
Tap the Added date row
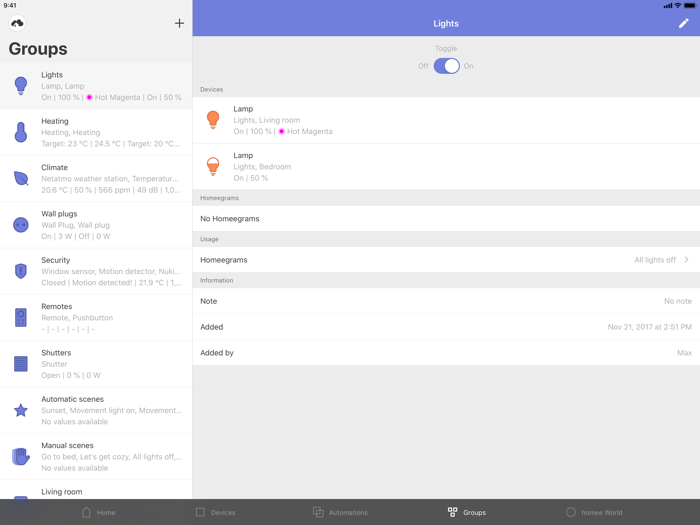tap(446, 327)
